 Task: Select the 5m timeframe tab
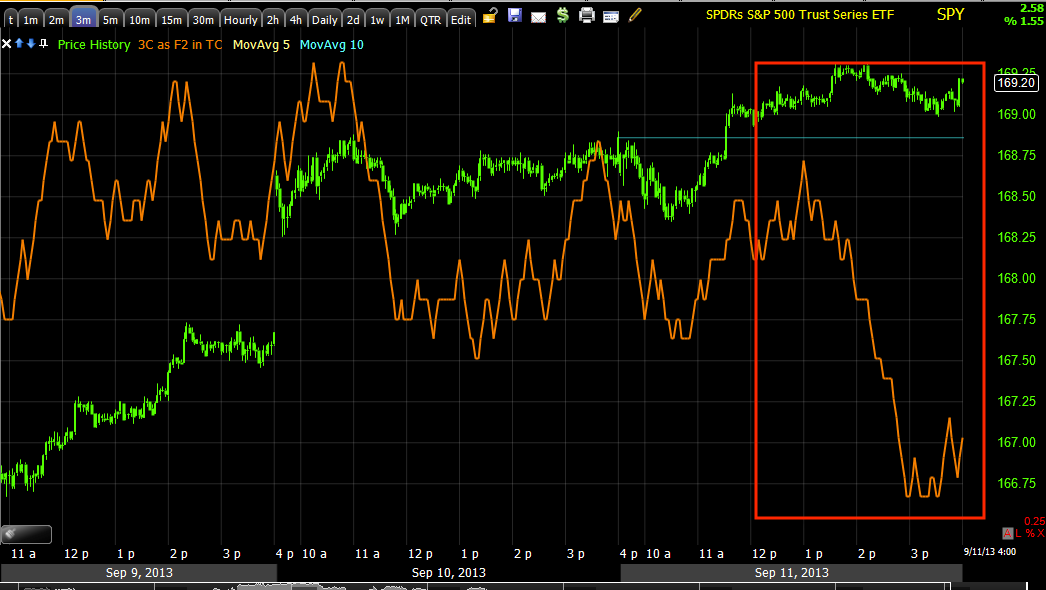click(110, 19)
